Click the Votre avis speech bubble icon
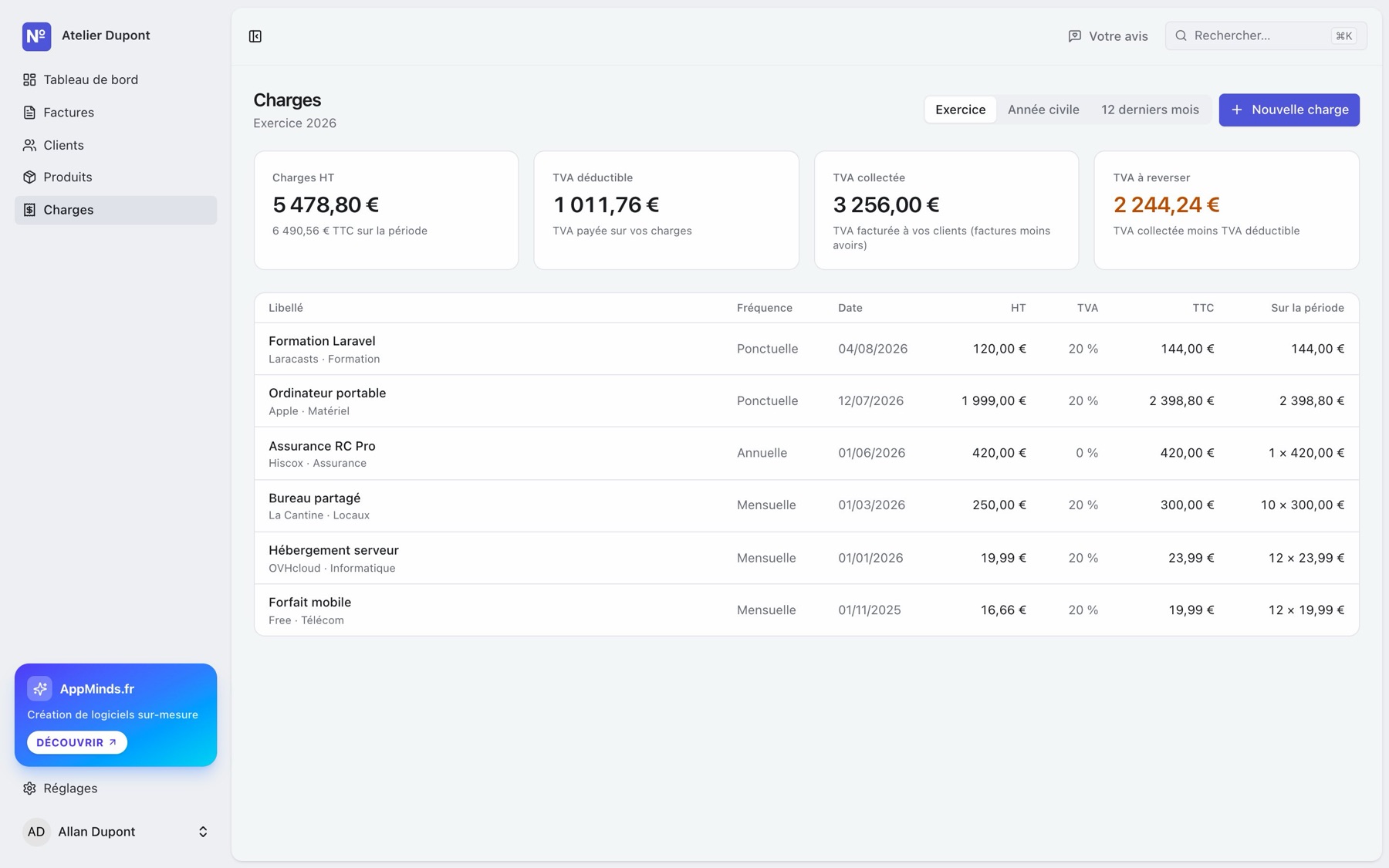1389x868 pixels. point(1074,36)
